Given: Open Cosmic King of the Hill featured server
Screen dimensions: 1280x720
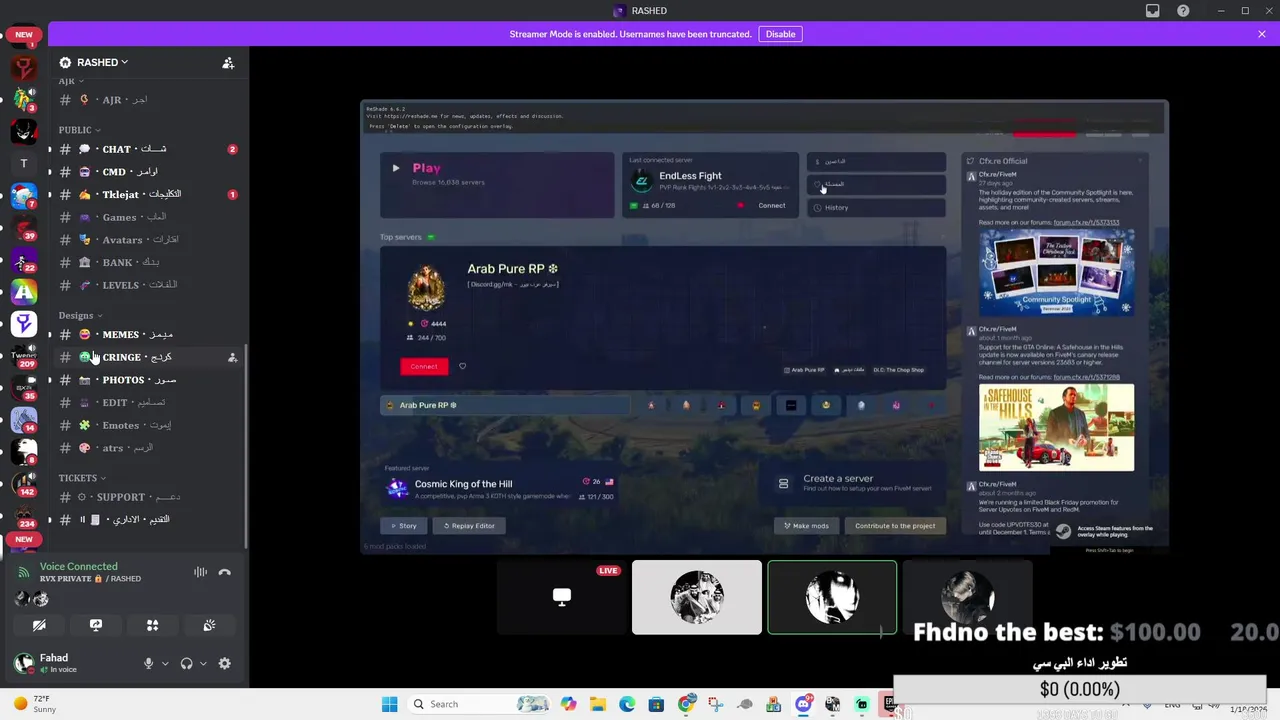Looking at the screenshot, I should [x=500, y=488].
